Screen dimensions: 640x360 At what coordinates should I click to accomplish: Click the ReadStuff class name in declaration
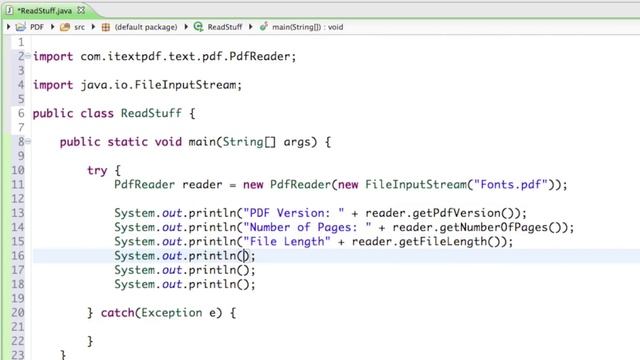[151, 113]
